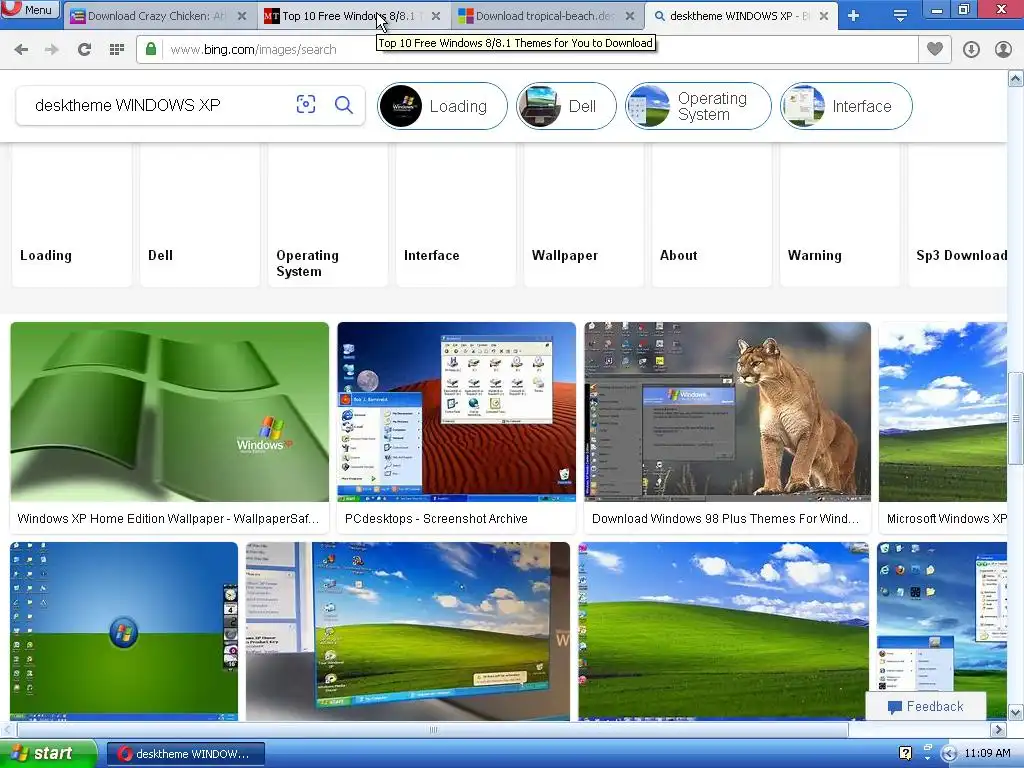This screenshot has width=1024, height=768.
Task: Reload the page with refresh icon
Action: pos(84,49)
